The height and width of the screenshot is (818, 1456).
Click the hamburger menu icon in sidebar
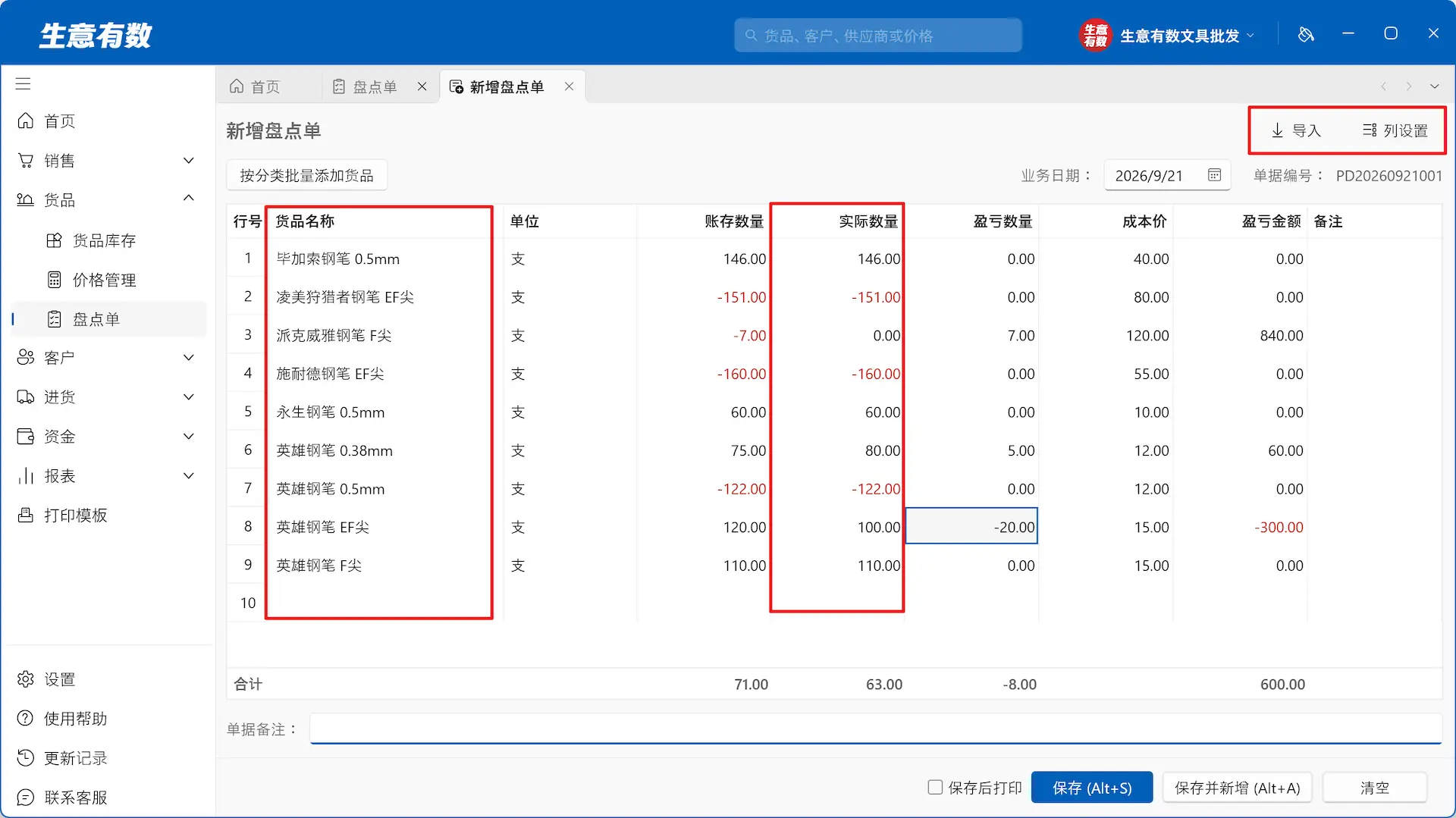tap(24, 84)
